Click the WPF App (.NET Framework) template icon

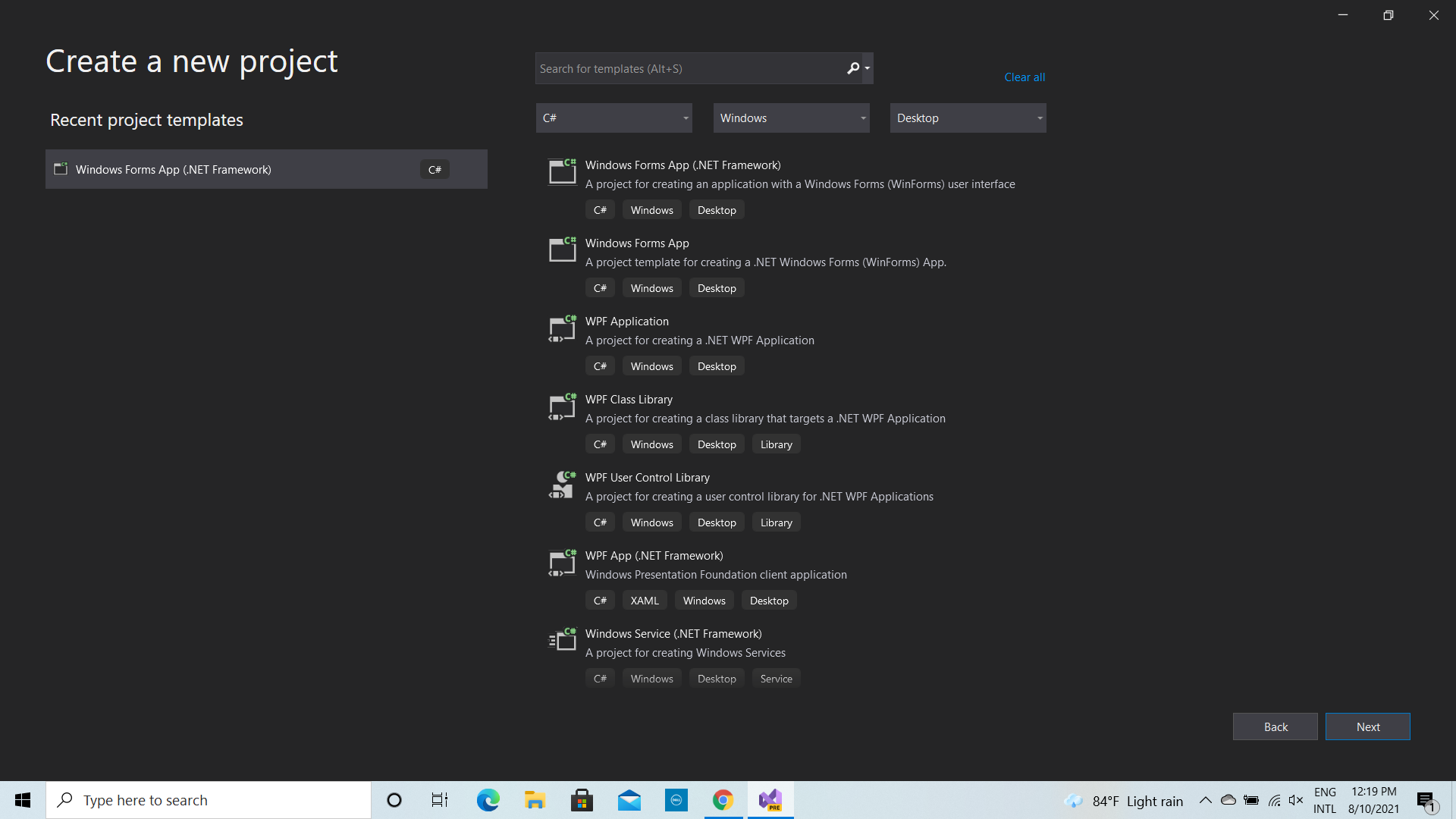point(562,563)
